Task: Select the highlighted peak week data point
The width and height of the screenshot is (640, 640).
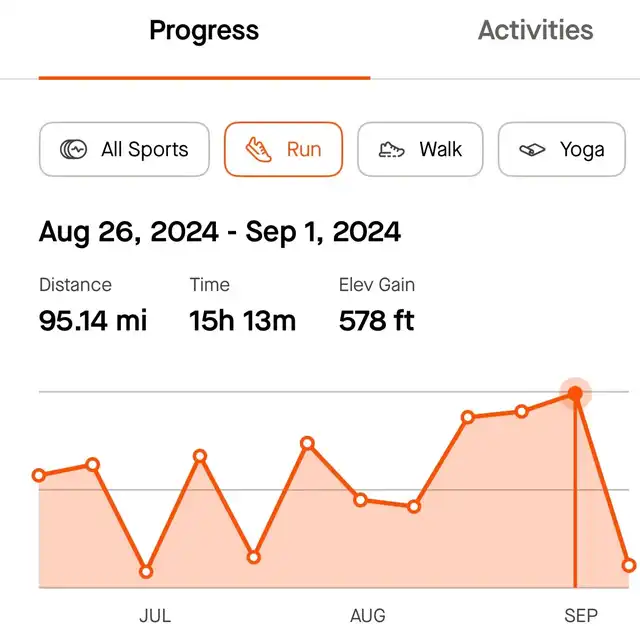Action: 575,393
